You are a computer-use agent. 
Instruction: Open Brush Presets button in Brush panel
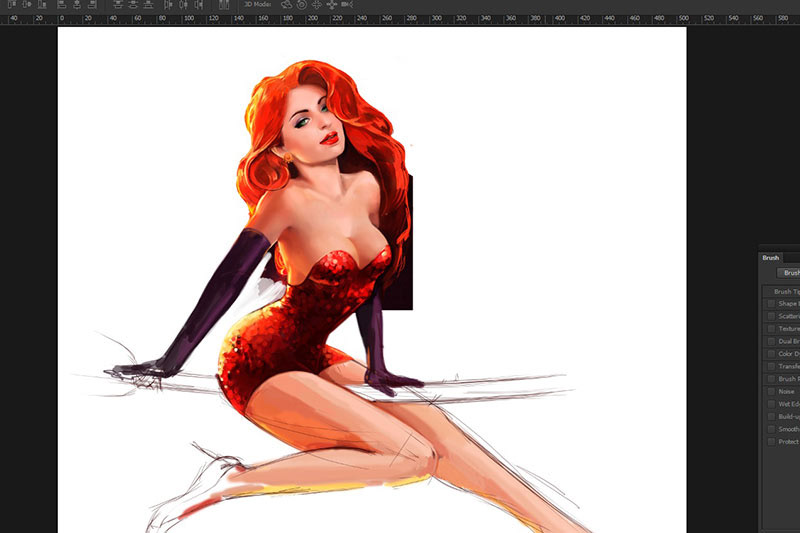(x=789, y=273)
